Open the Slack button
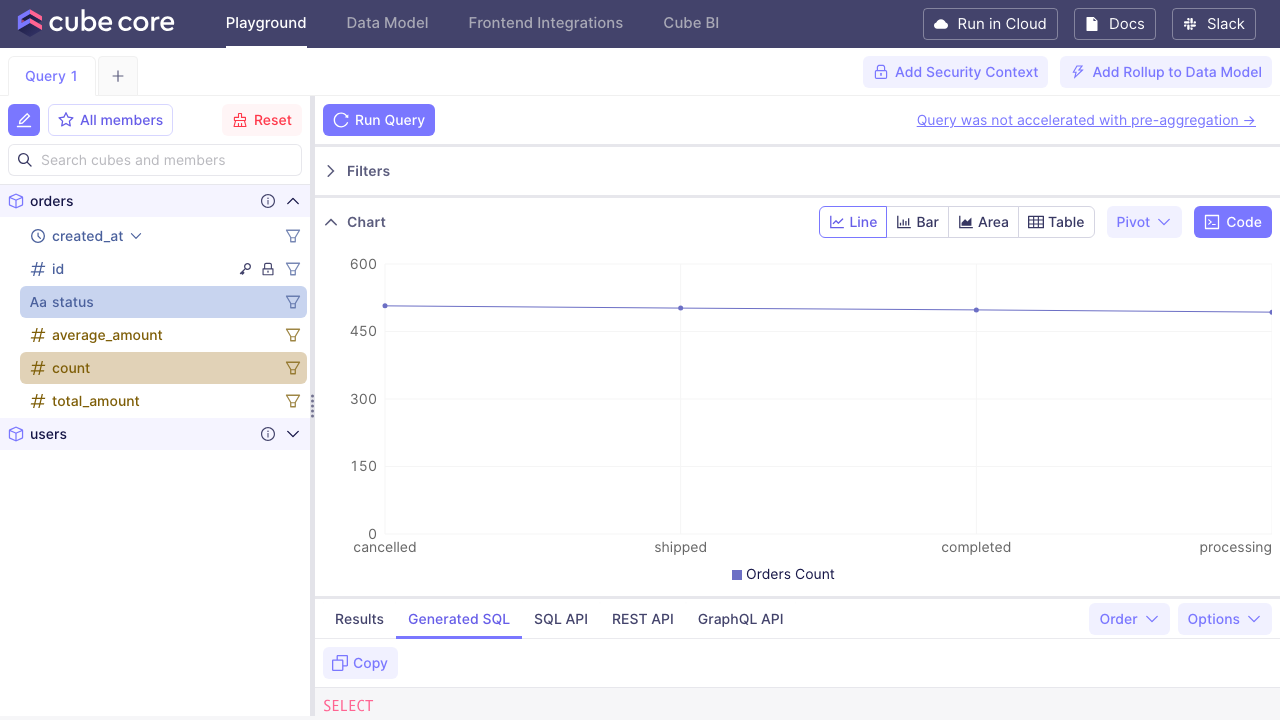1280x720 pixels. click(x=1213, y=24)
